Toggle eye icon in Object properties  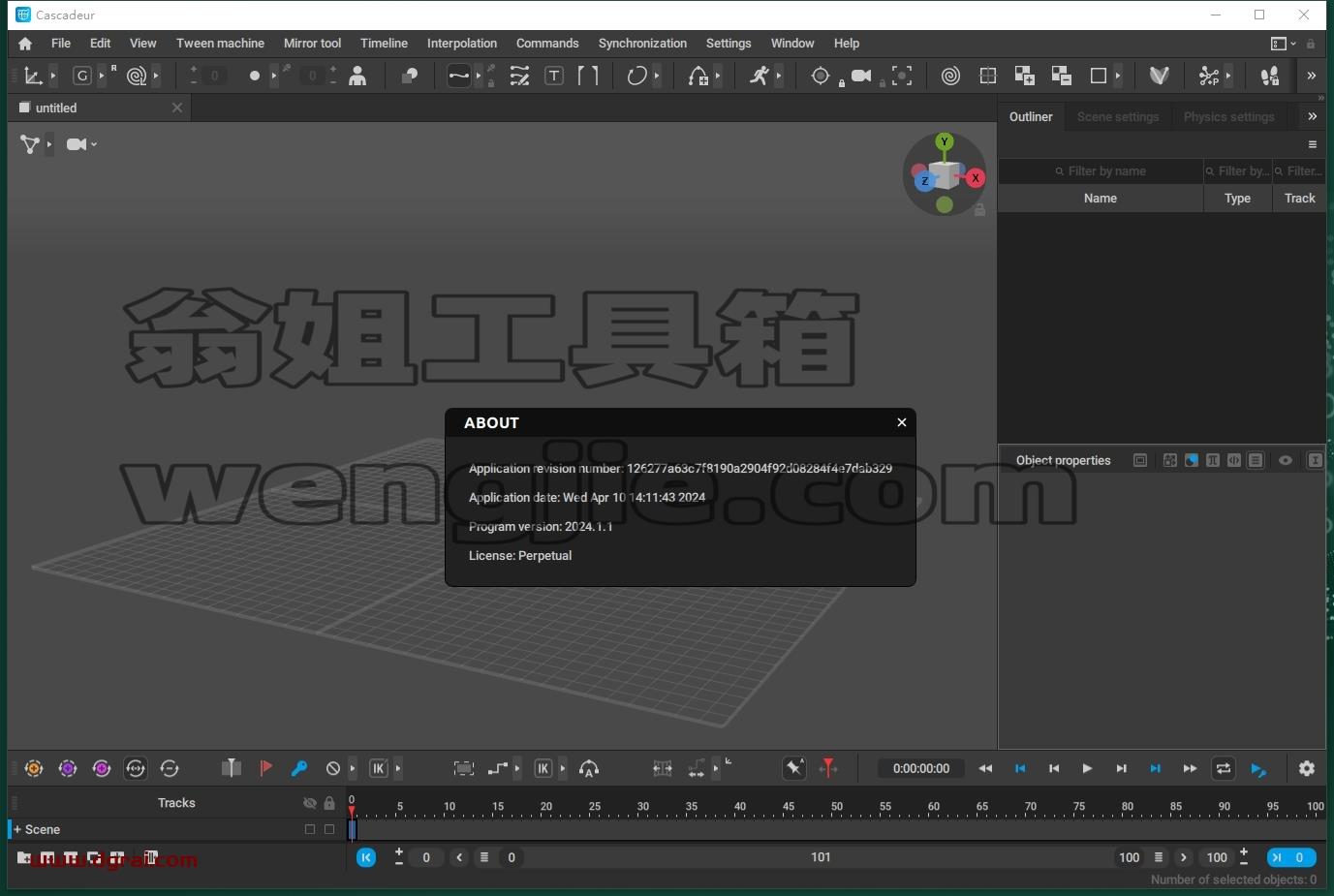point(1286,460)
